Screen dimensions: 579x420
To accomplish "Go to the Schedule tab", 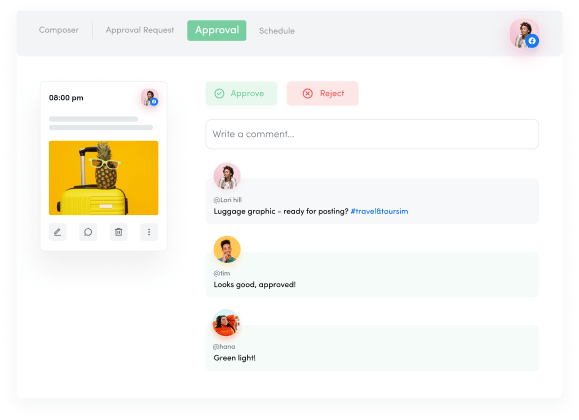I will click(277, 31).
